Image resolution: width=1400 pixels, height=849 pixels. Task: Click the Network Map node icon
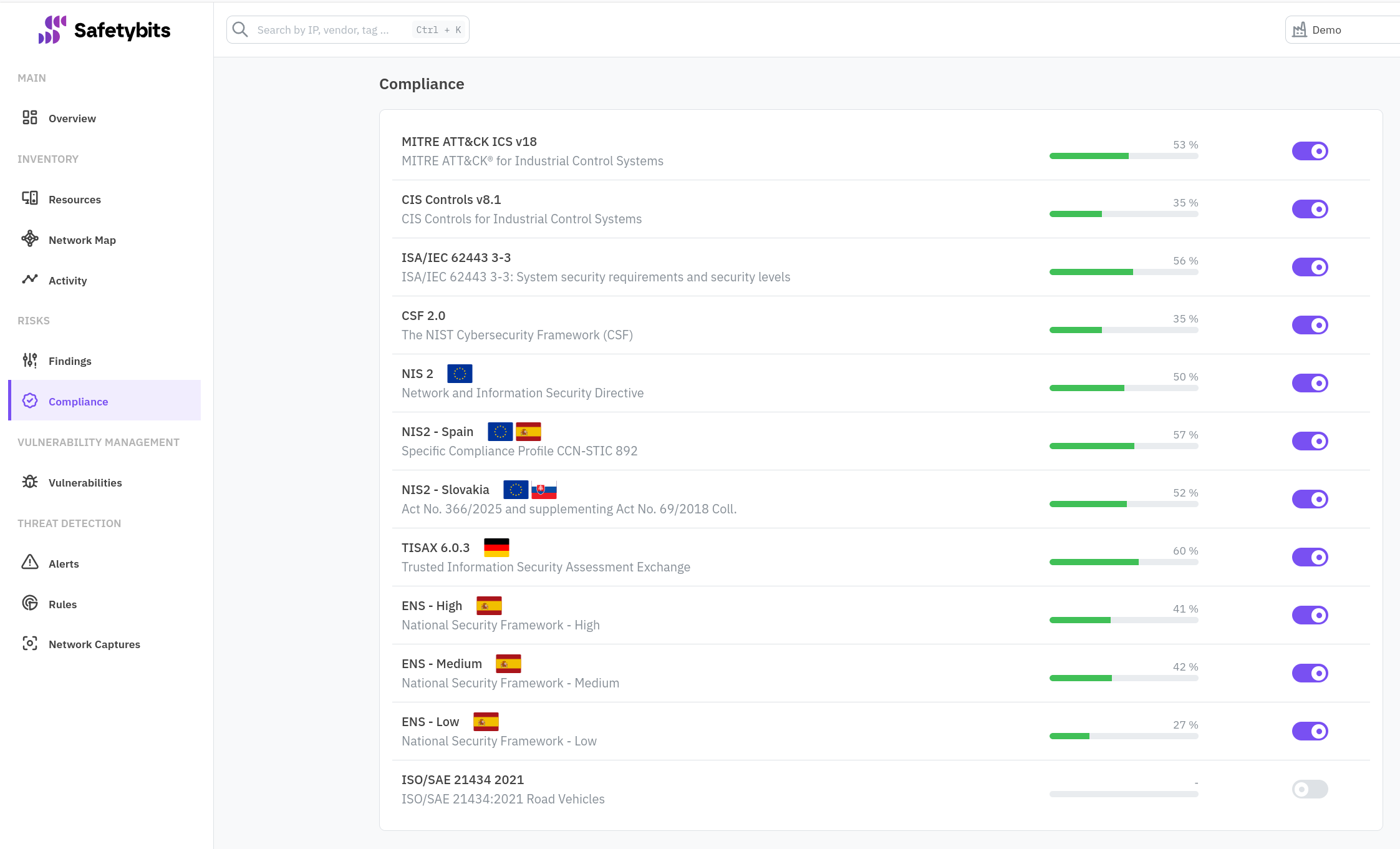point(30,239)
